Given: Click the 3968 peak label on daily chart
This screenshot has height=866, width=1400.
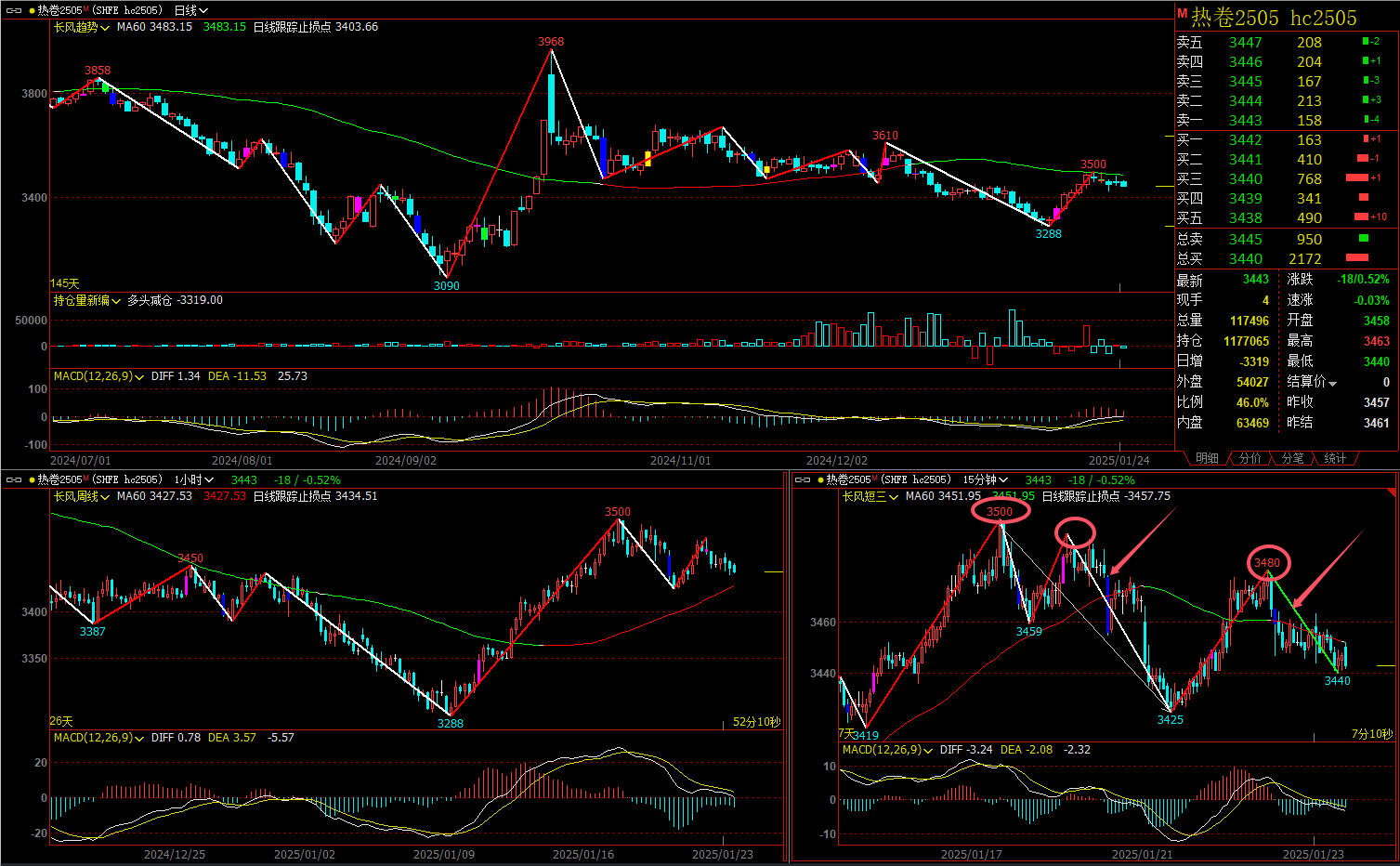Looking at the screenshot, I should click(x=551, y=42).
